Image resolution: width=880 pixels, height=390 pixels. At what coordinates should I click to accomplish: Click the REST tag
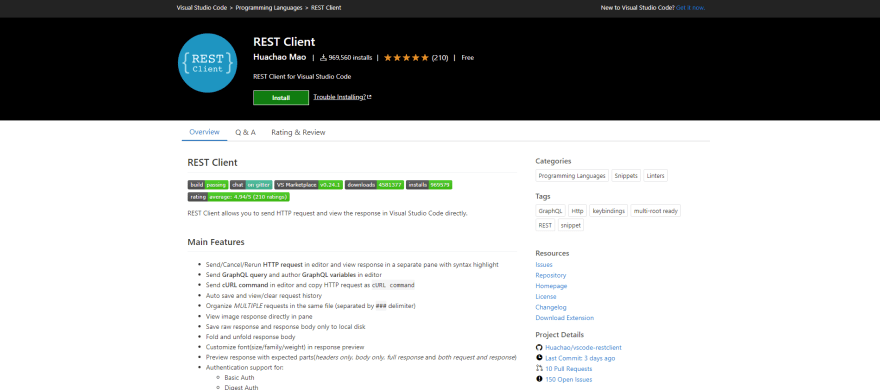(x=545, y=225)
